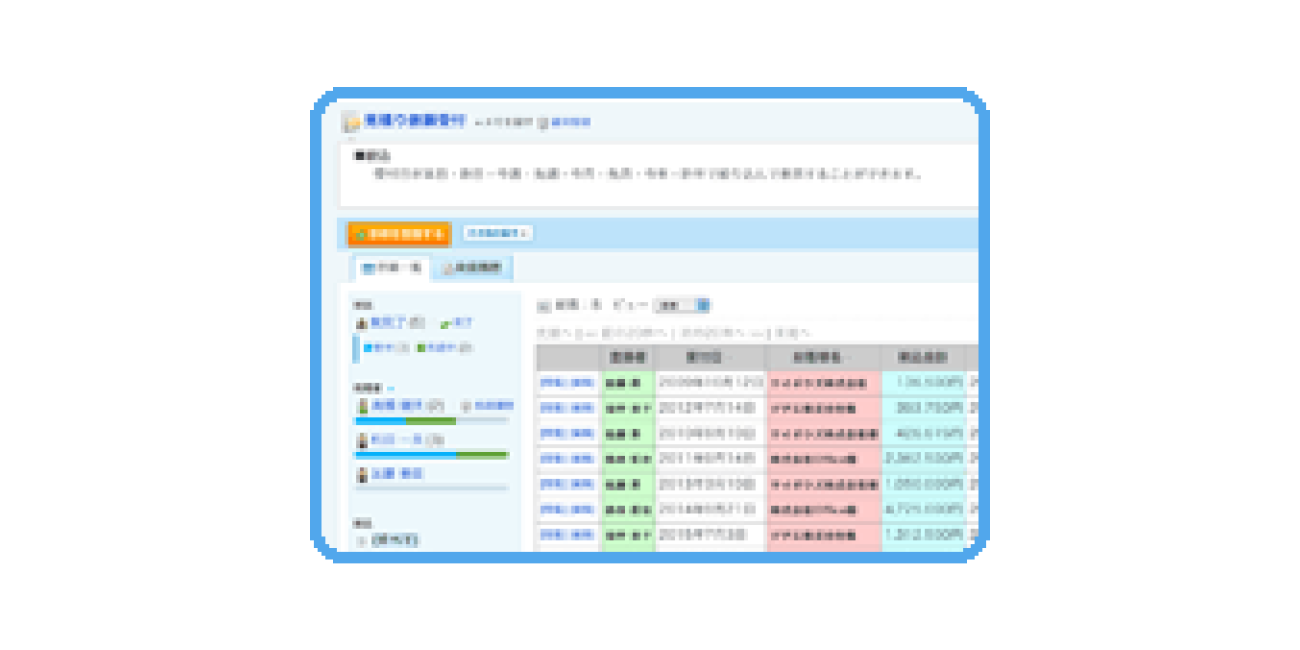Open the view dropdown above the table
This screenshot has width=1300, height=650.
tap(681, 305)
